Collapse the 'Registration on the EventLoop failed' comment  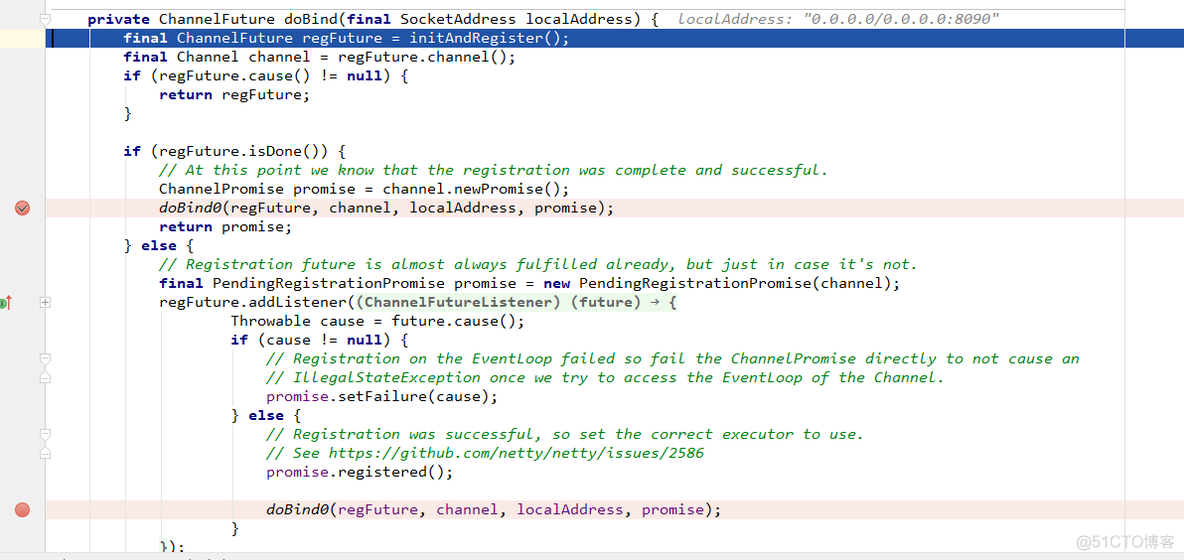pyautogui.click(x=45, y=359)
